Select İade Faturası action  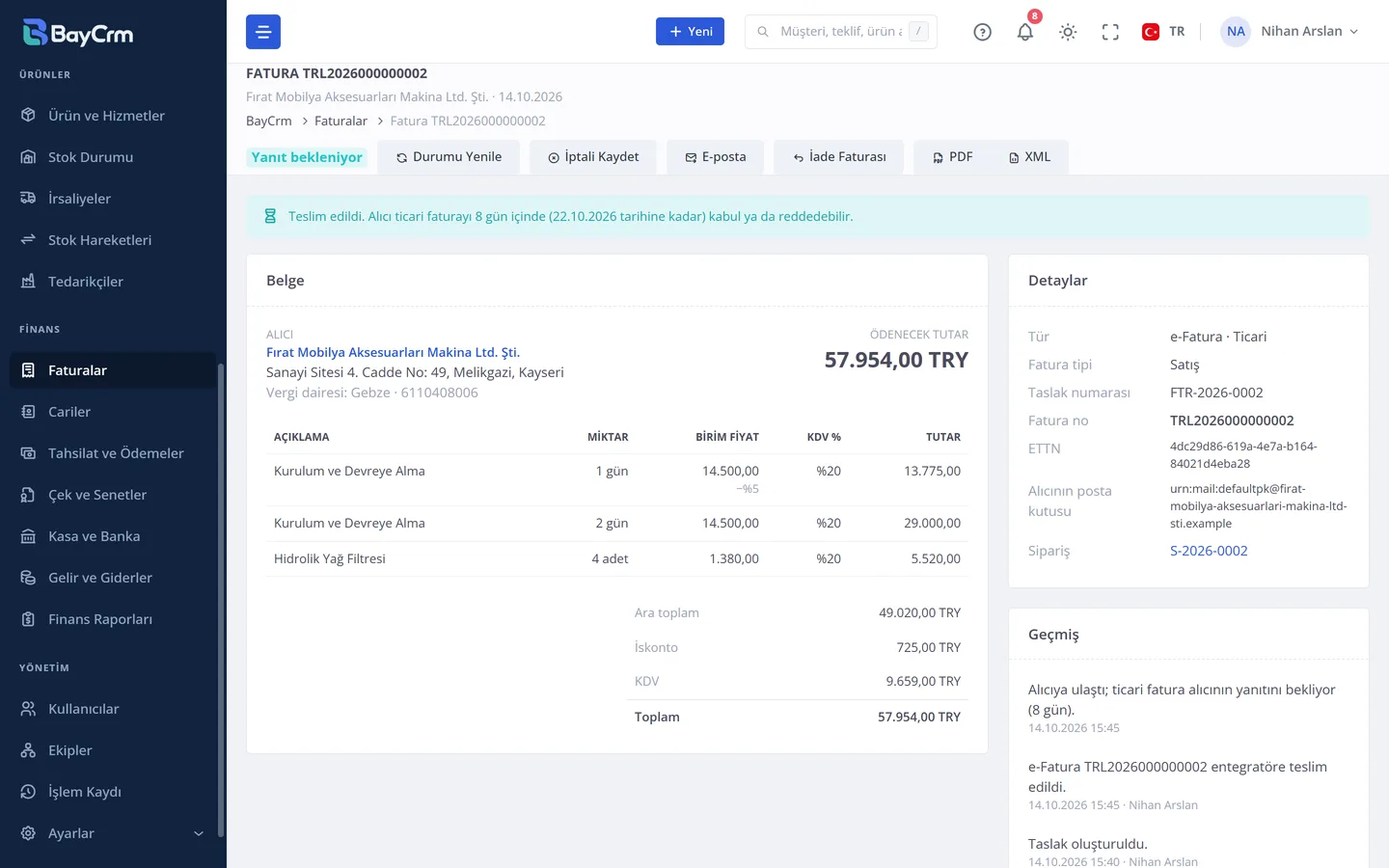[839, 157]
